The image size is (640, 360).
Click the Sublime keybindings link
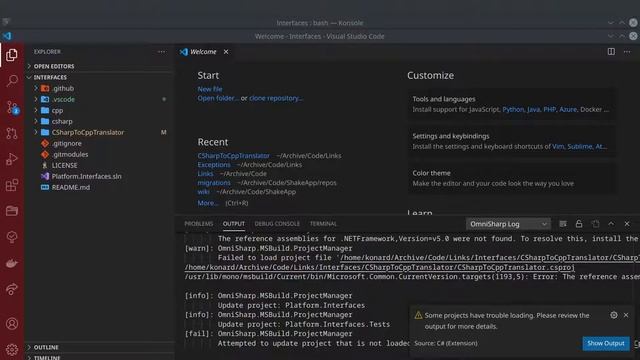[x=580, y=147]
